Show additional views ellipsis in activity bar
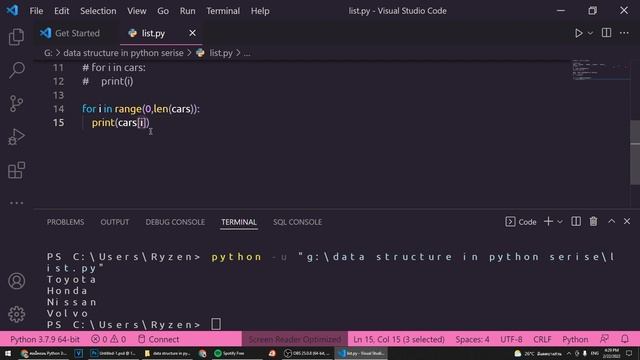This screenshot has width=640, height=360. (16, 203)
